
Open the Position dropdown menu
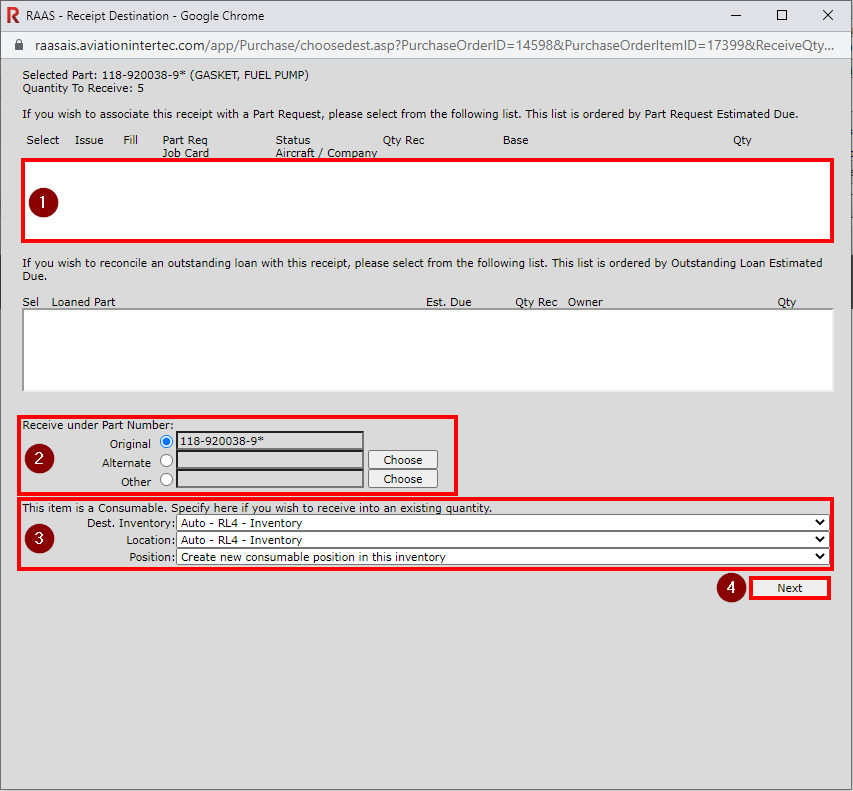[502, 557]
